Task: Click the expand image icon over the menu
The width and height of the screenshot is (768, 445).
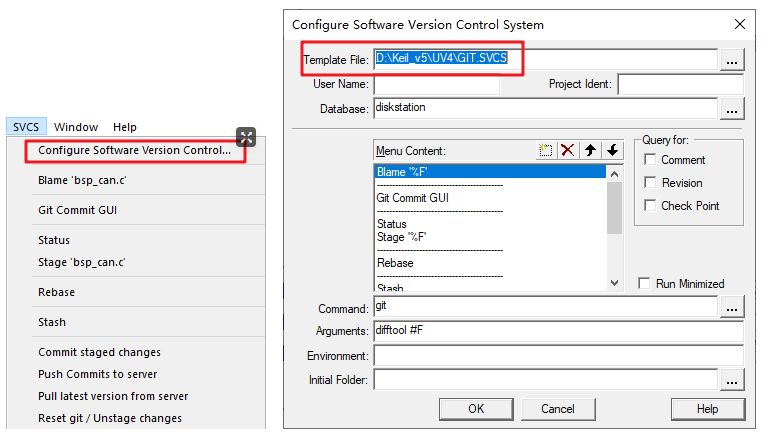Action: click(x=246, y=137)
